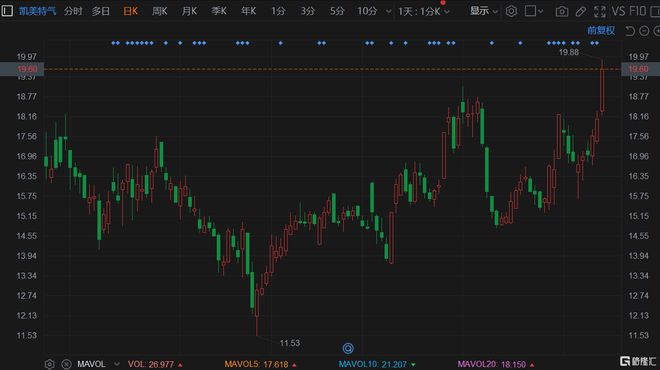This screenshot has width=660, height=370.
Task: Open chart settings hexagon gear icon
Action: [x=511, y=11]
